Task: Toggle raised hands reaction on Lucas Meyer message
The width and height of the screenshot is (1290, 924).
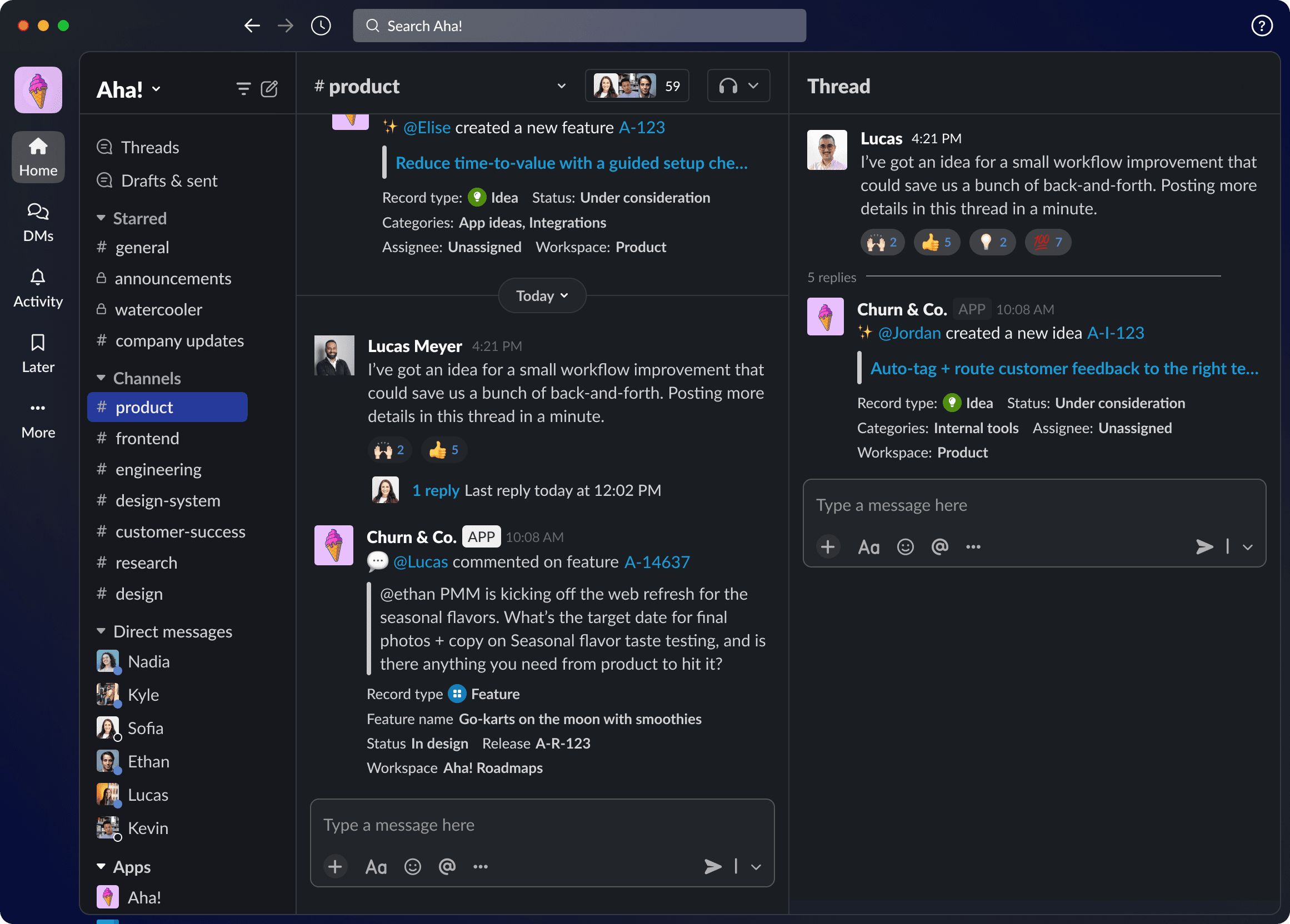Action: (389, 450)
